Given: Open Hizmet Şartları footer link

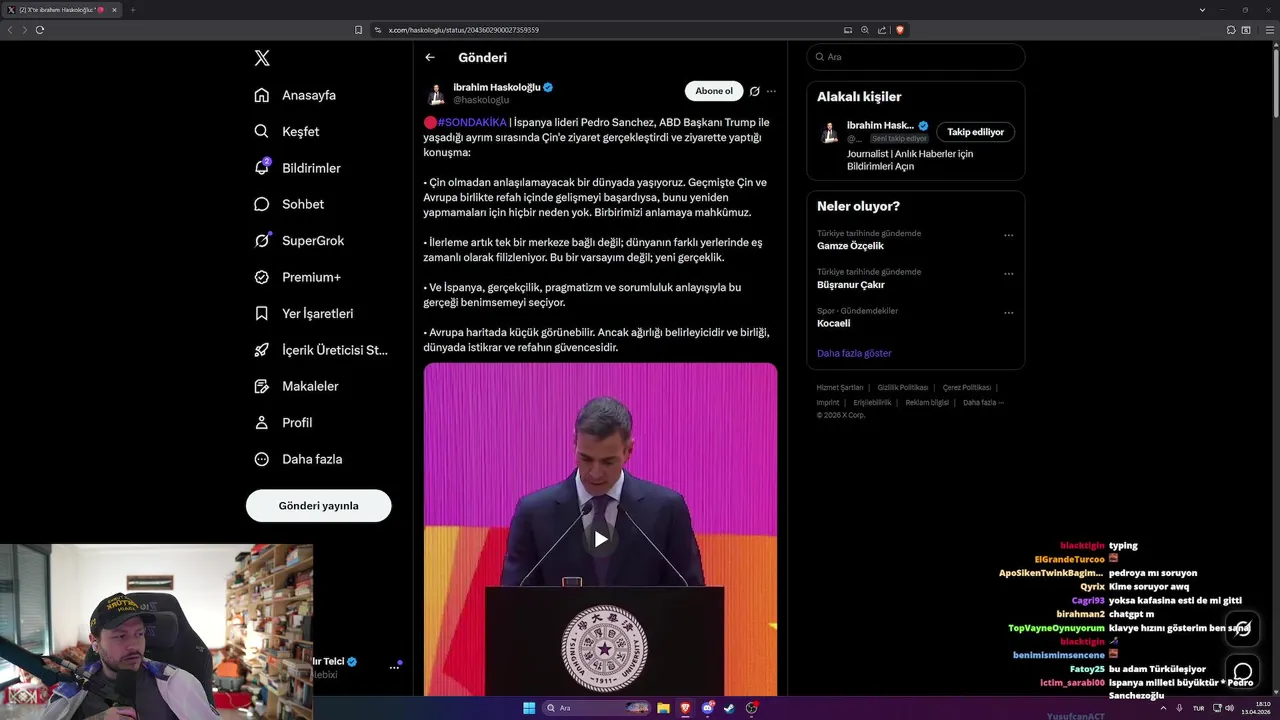Looking at the screenshot, I should pos(840,388).
